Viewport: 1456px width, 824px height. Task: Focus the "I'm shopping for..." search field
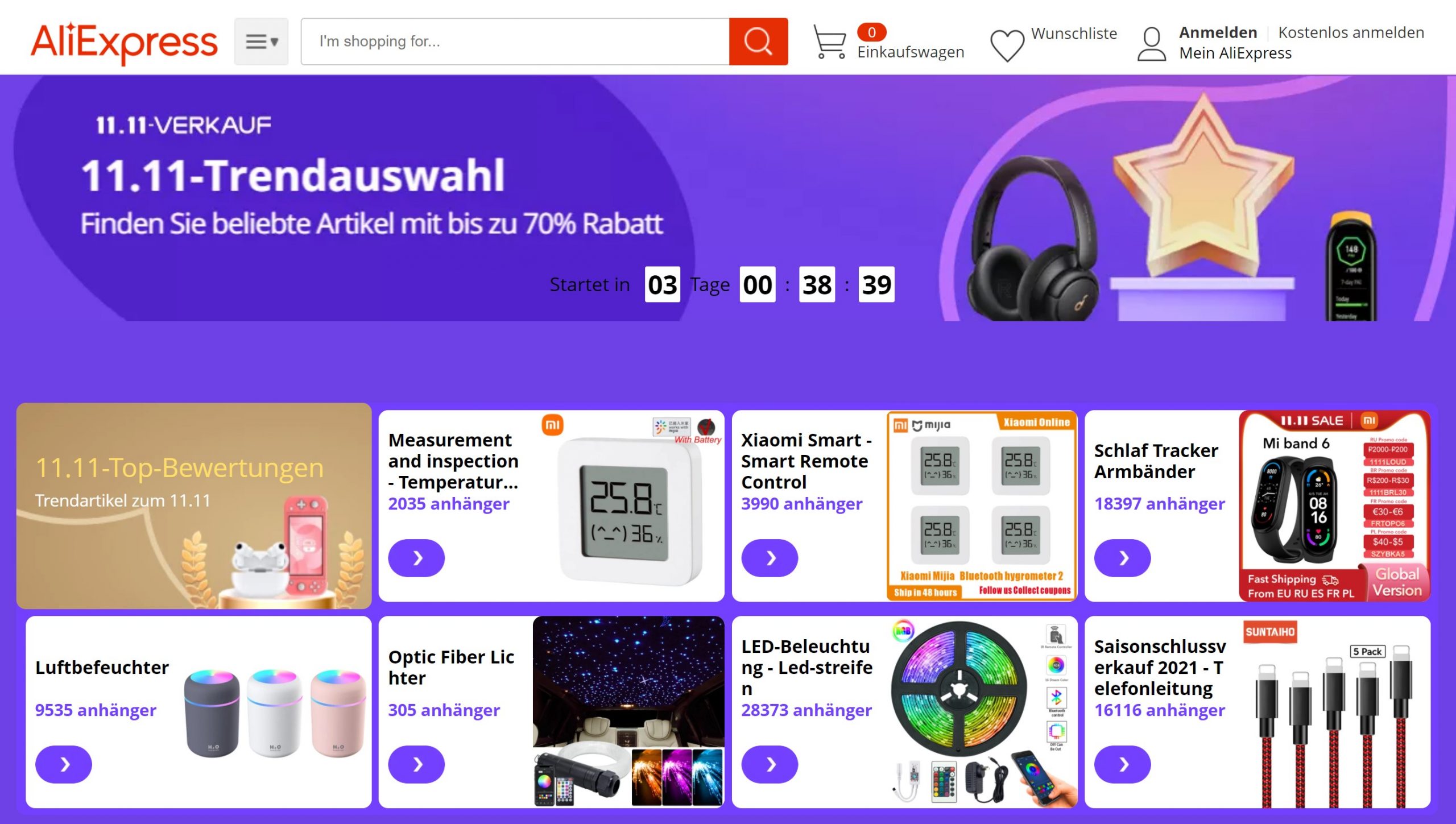(x=515, y=42)
